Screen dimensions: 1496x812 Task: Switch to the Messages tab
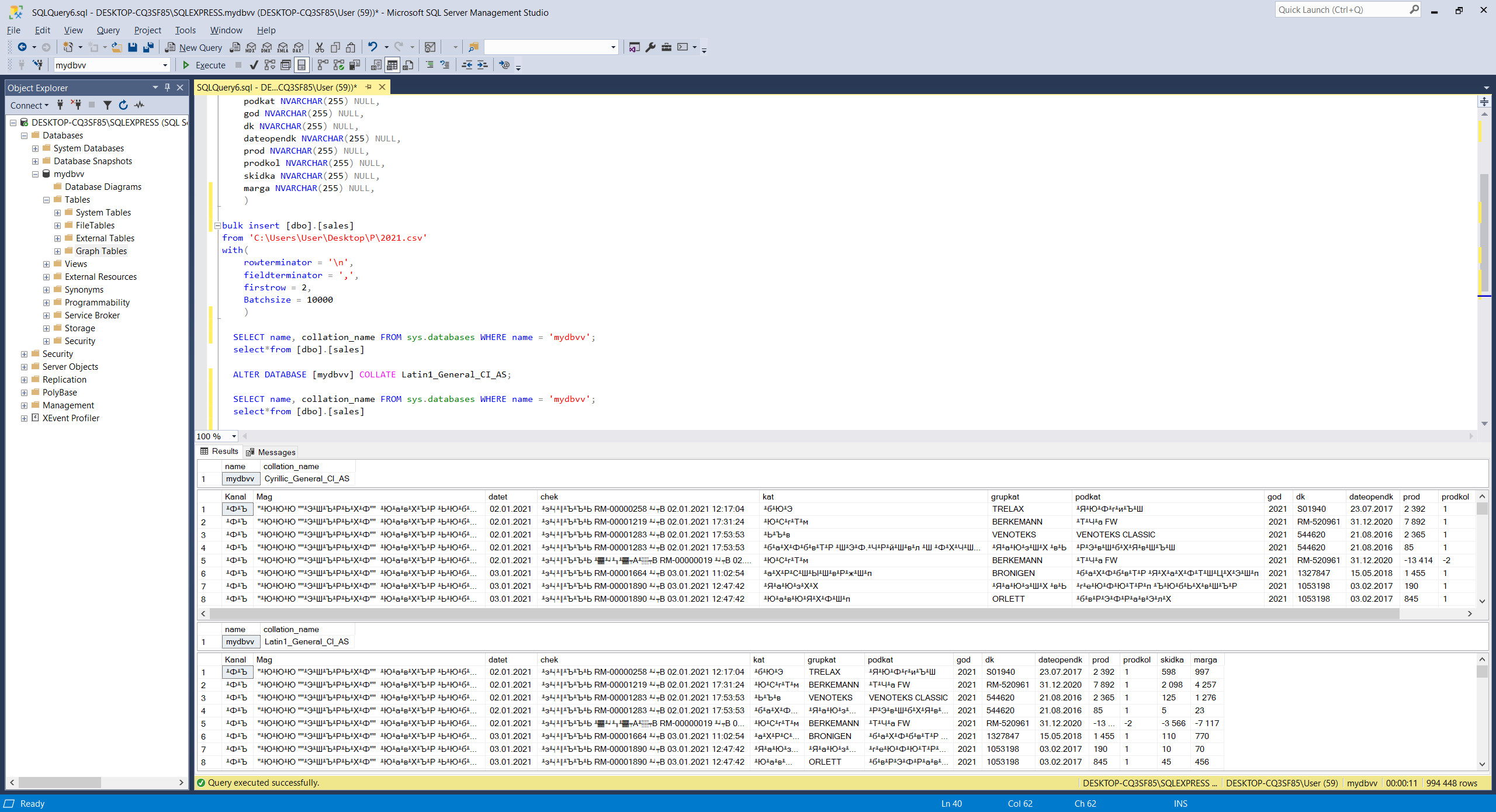tap(271, 452)
